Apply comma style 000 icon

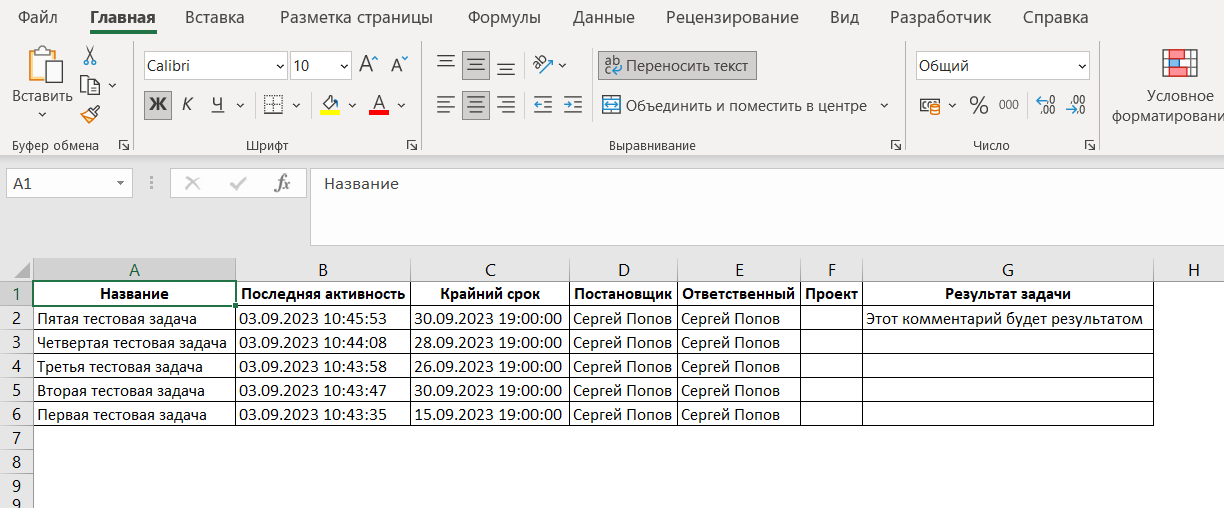pos(1008,105)
